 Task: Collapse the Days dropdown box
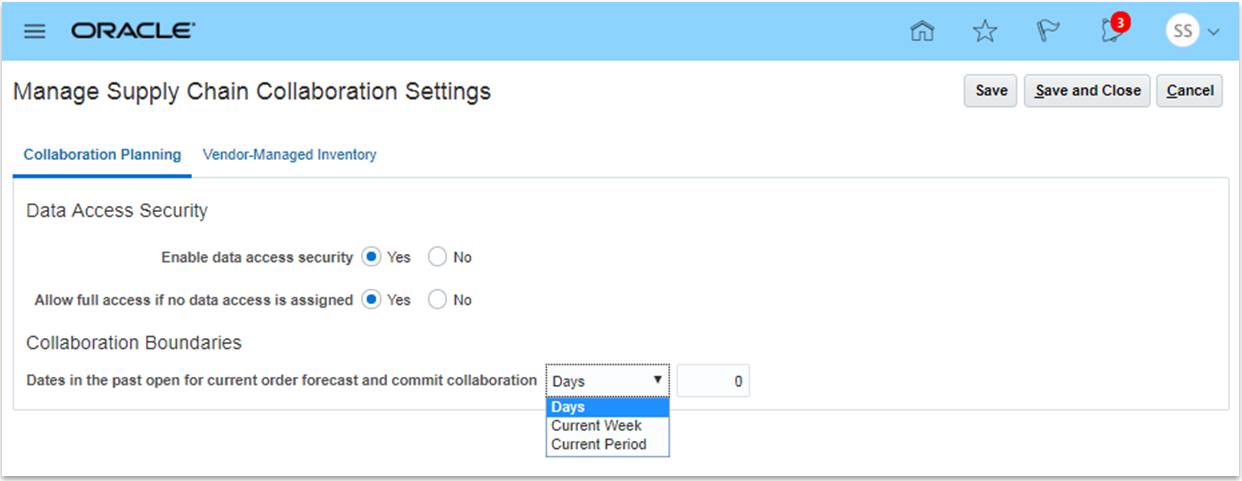[x=607, y=381]
